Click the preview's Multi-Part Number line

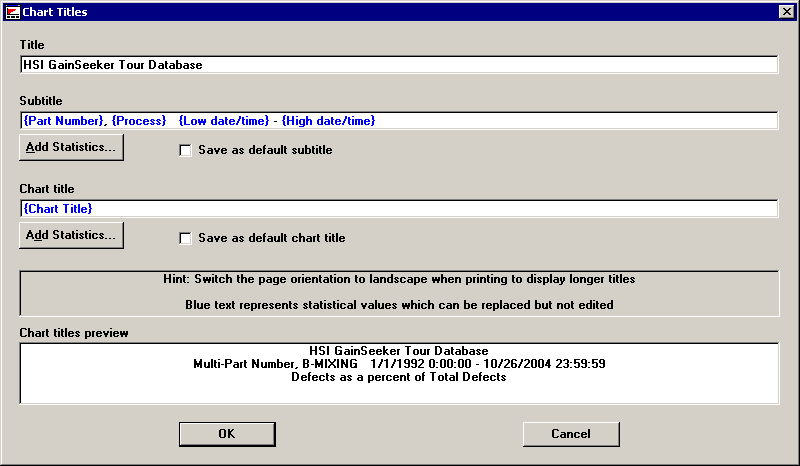click(399, 364)
